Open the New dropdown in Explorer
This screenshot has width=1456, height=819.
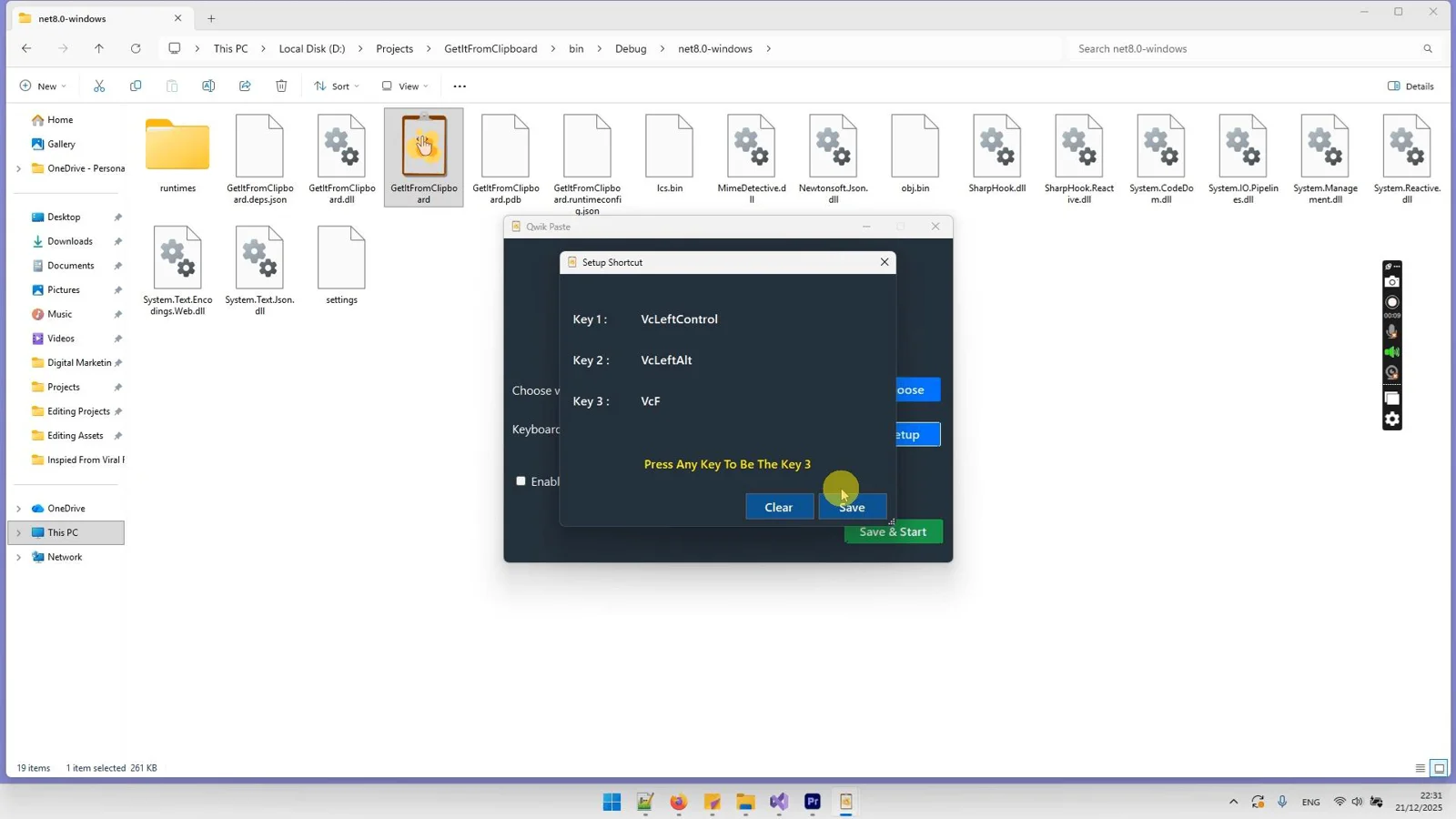coord(43,86)
